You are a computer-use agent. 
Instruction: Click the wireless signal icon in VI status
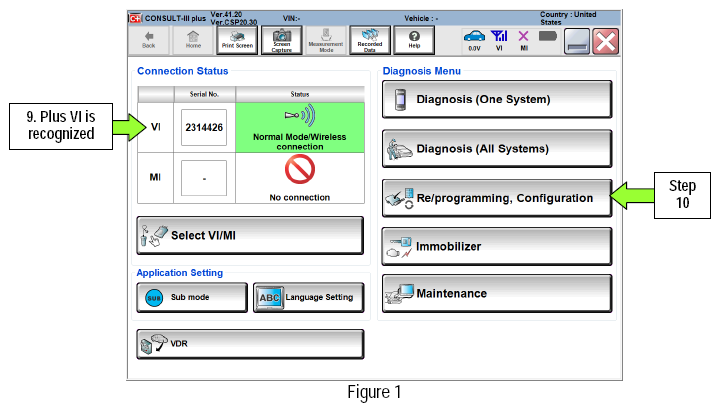(300, 115)
